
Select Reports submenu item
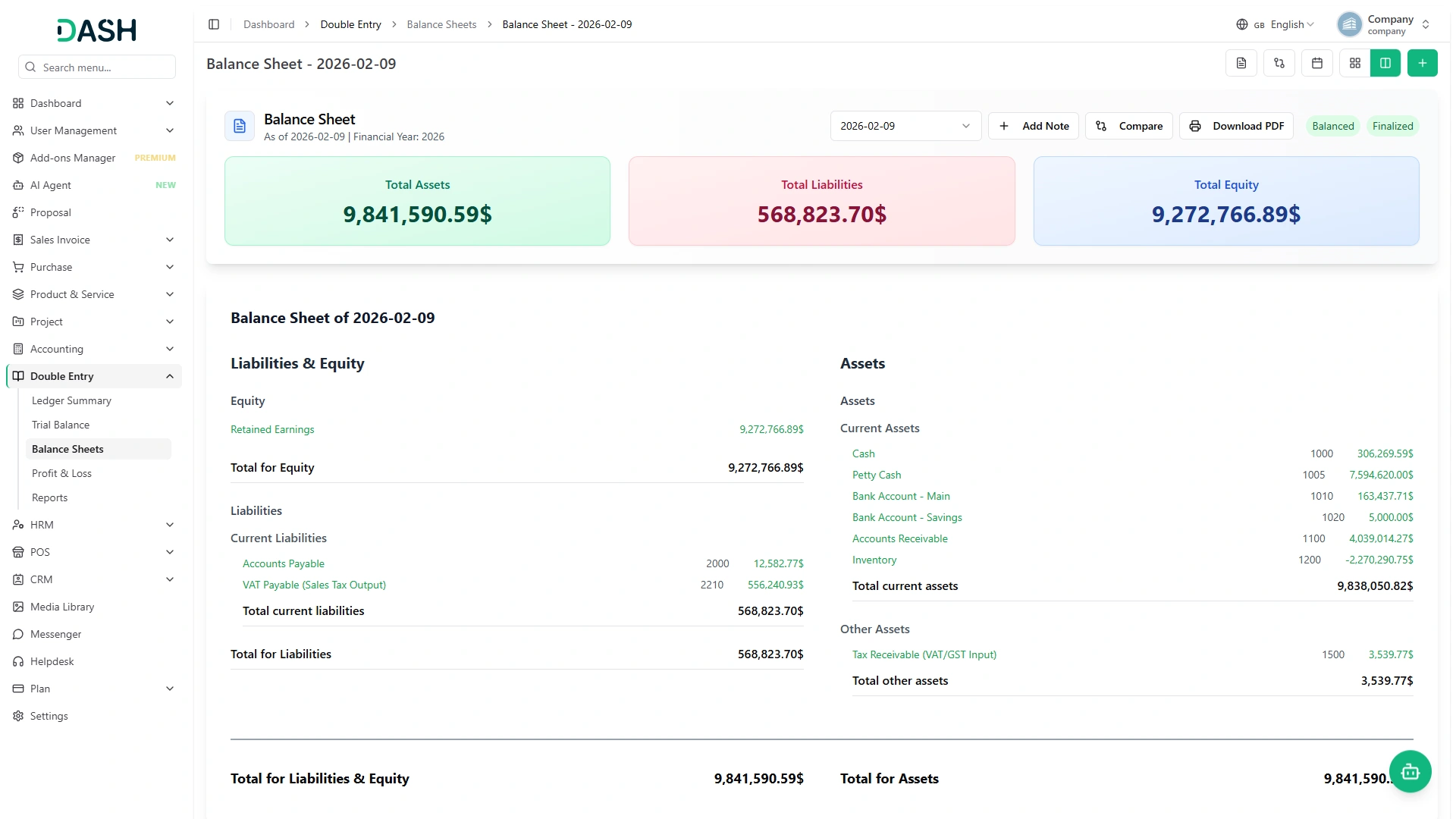99,497
